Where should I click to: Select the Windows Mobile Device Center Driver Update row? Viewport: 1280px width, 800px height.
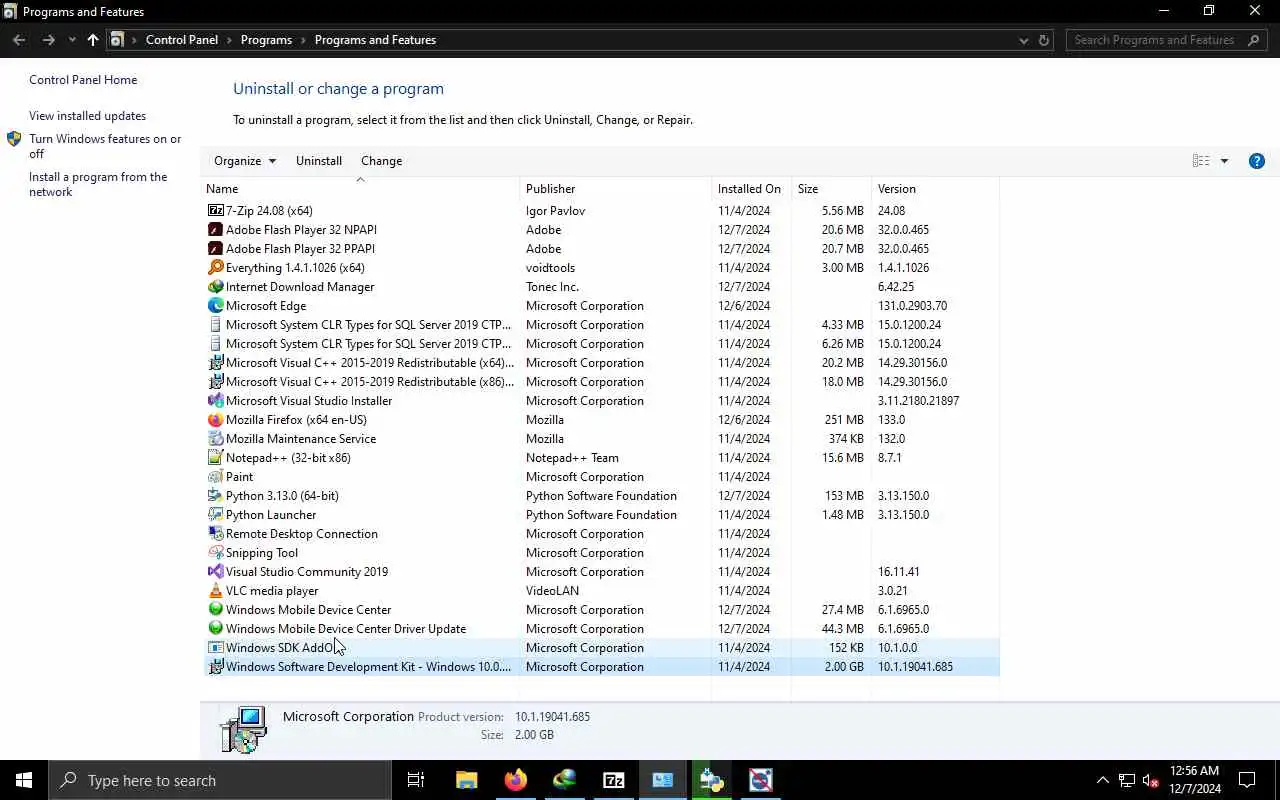click(x=600, y=629)
